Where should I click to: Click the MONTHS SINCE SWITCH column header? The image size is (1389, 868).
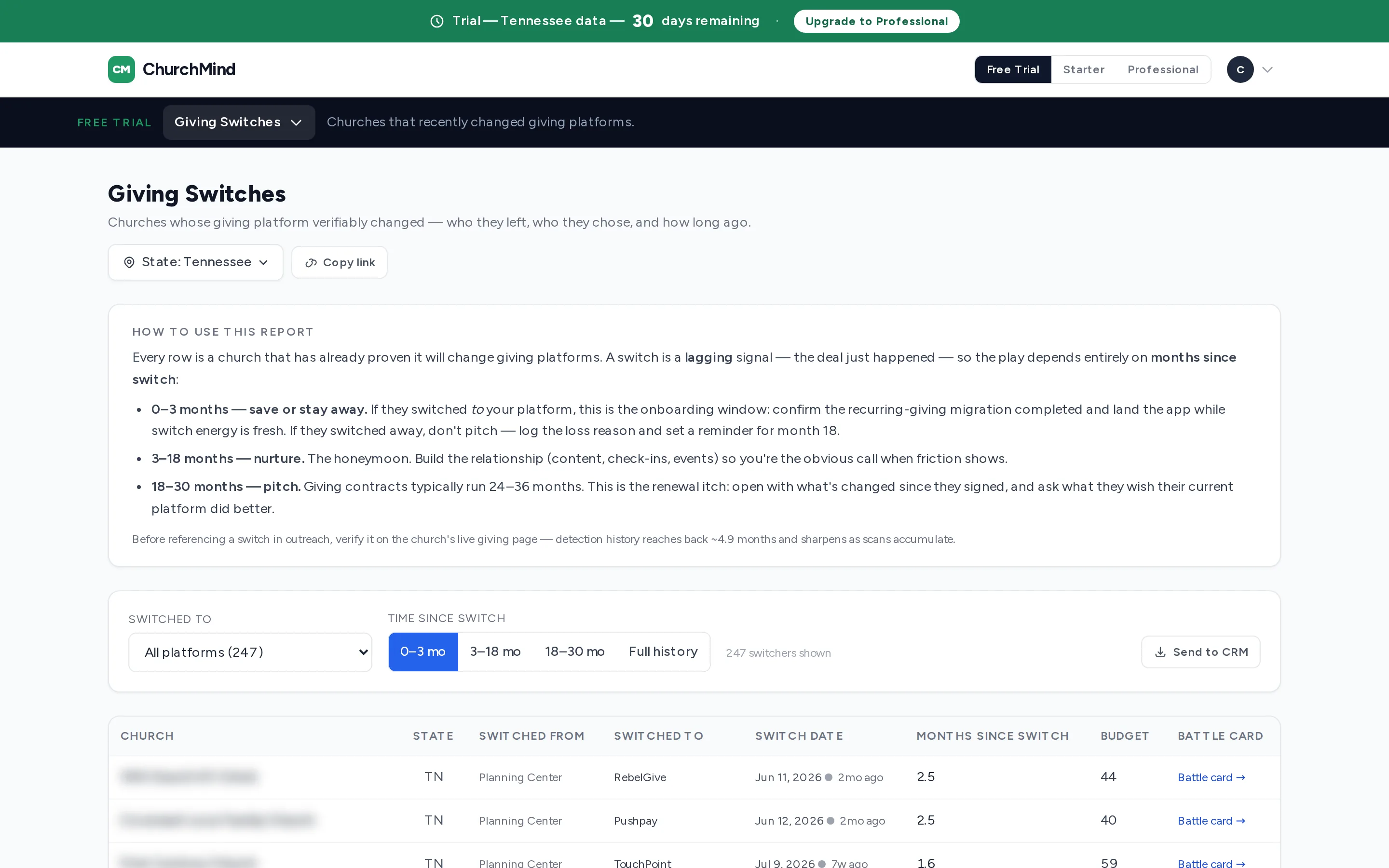(x=993, y=736)
